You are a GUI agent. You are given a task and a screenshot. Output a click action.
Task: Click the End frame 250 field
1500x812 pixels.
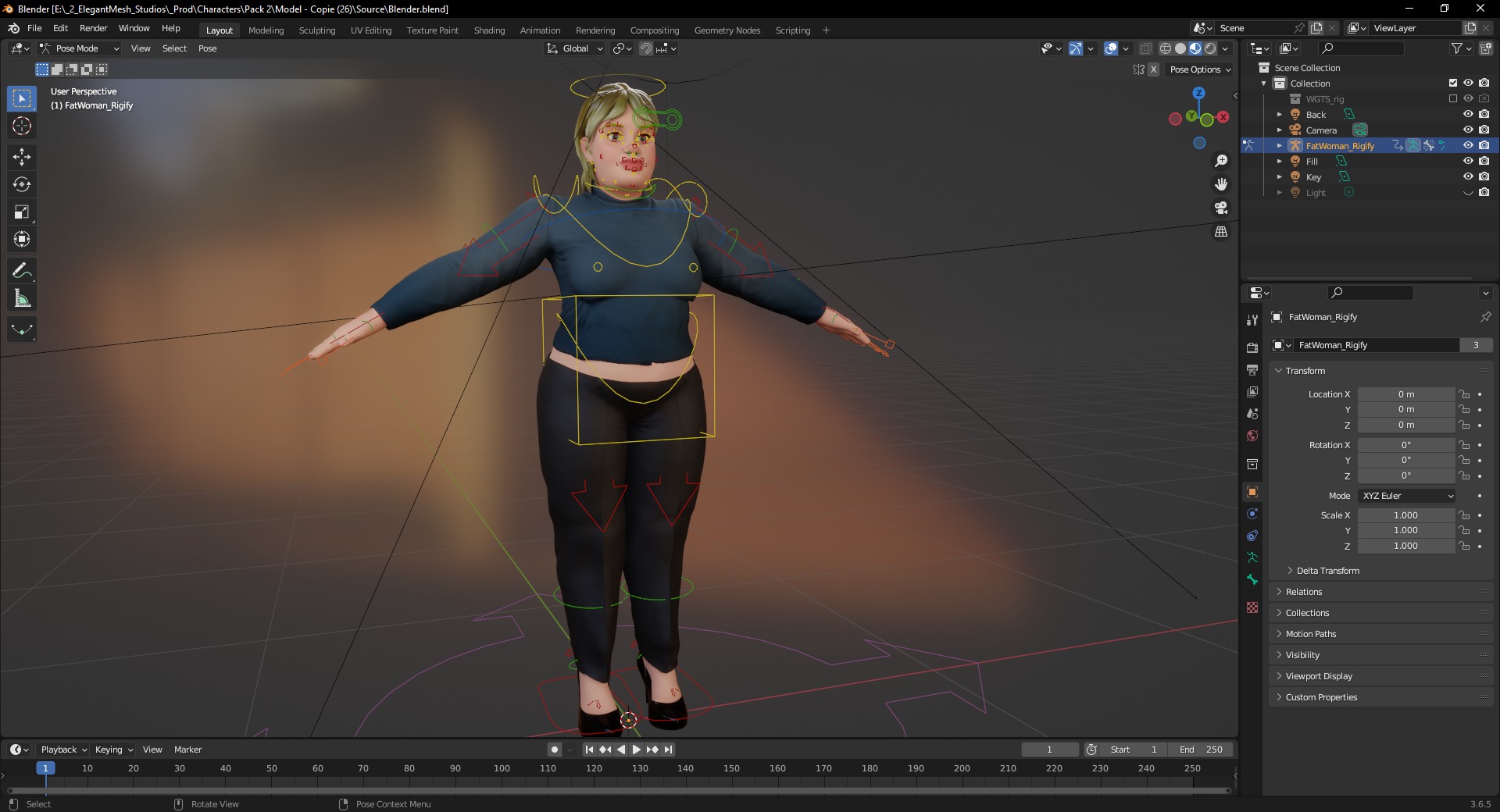(x=1201, y=750)
